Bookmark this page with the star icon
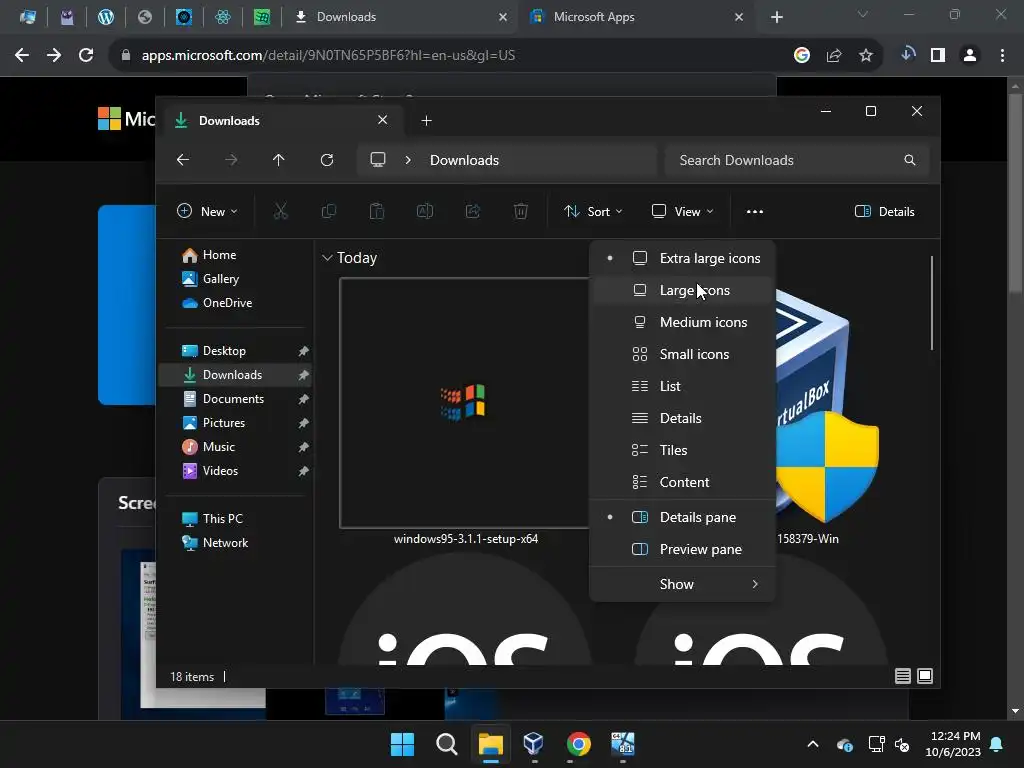The width and height of the screenshot is (1024, 768). [x=866, y=56]
